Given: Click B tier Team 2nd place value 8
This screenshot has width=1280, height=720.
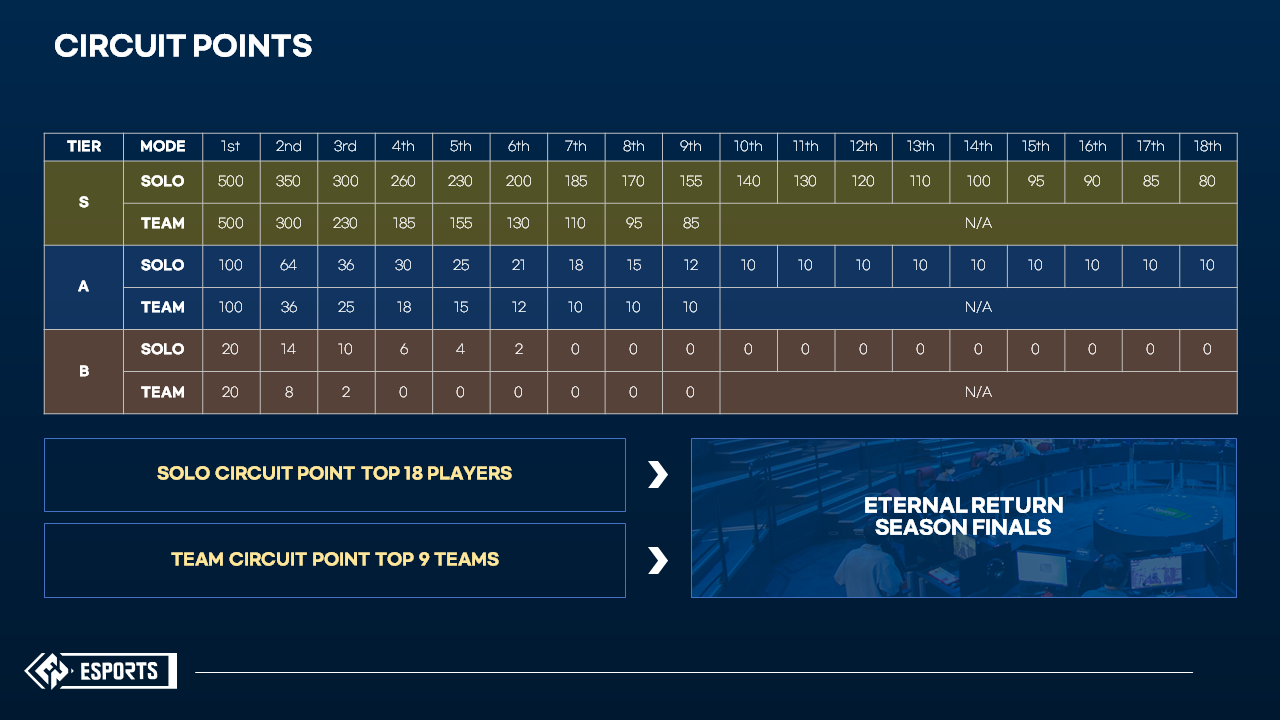Looking at the screenshot, I should click(x=288, y=392).
